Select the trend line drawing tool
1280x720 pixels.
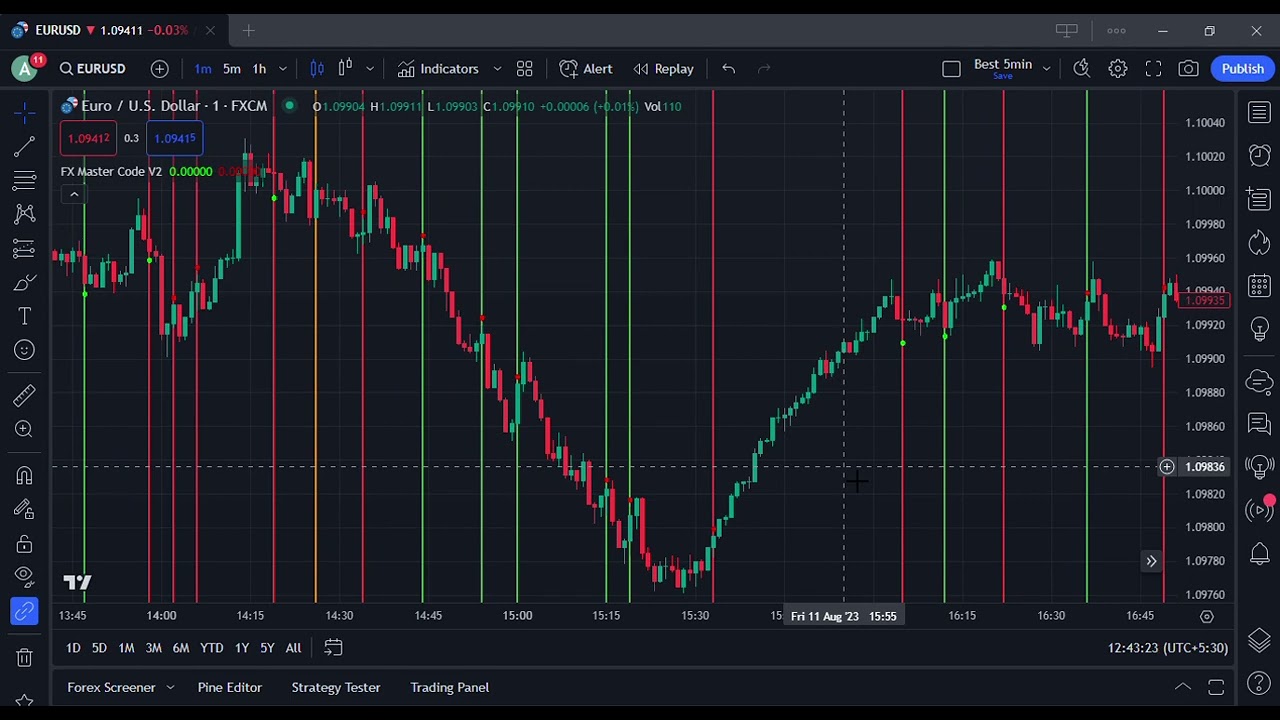click(x=24, y=147)
